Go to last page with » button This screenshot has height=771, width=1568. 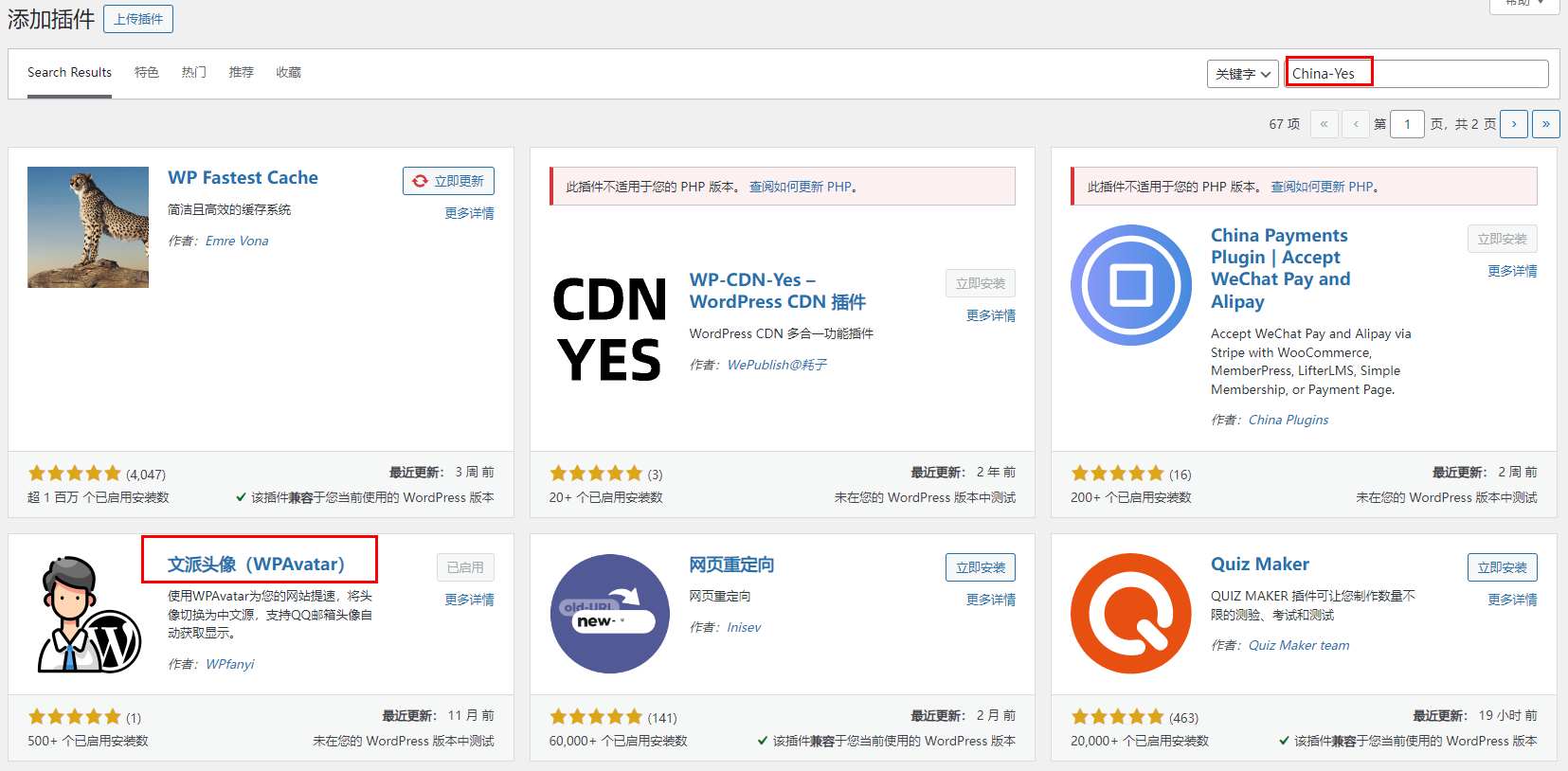coord(1546,124)
